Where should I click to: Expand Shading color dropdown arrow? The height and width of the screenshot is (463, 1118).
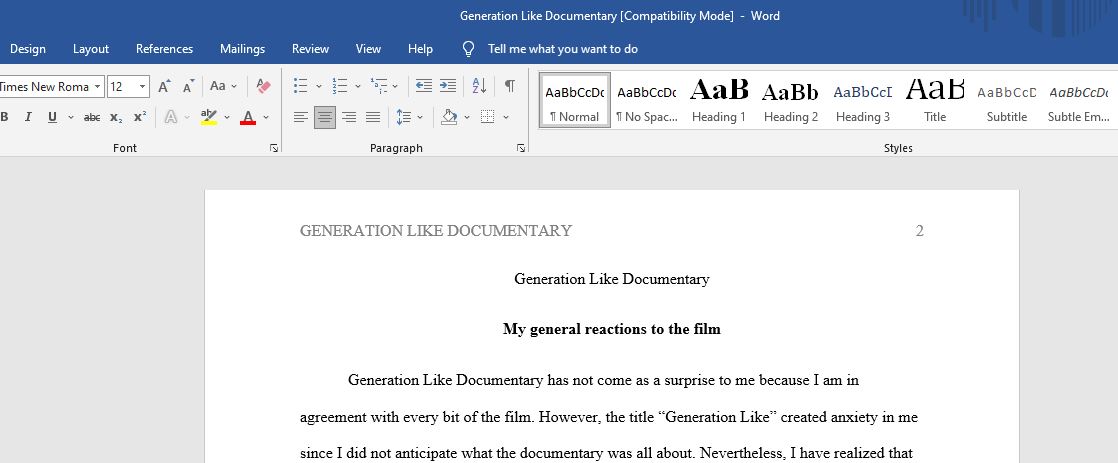(x=467, y=117)
